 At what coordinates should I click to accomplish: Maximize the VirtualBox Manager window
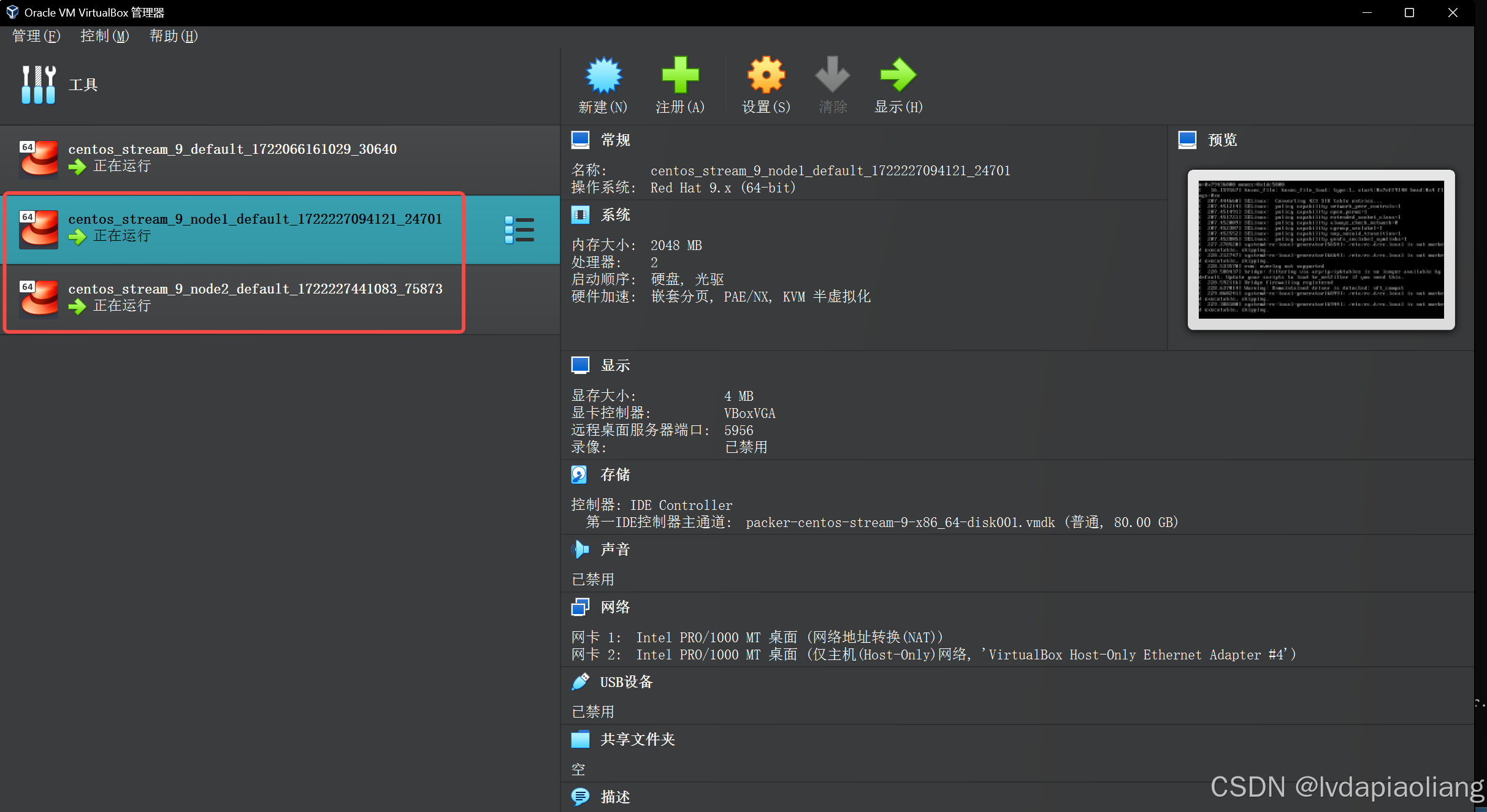(1409, 12)
